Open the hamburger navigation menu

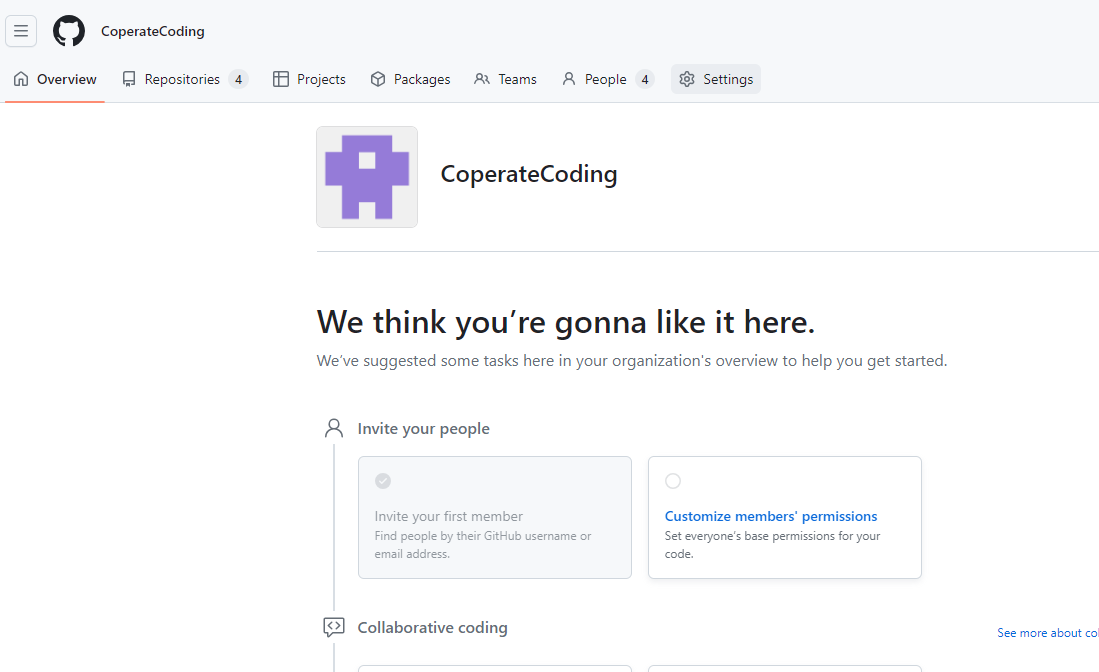(x=21, y=31)
